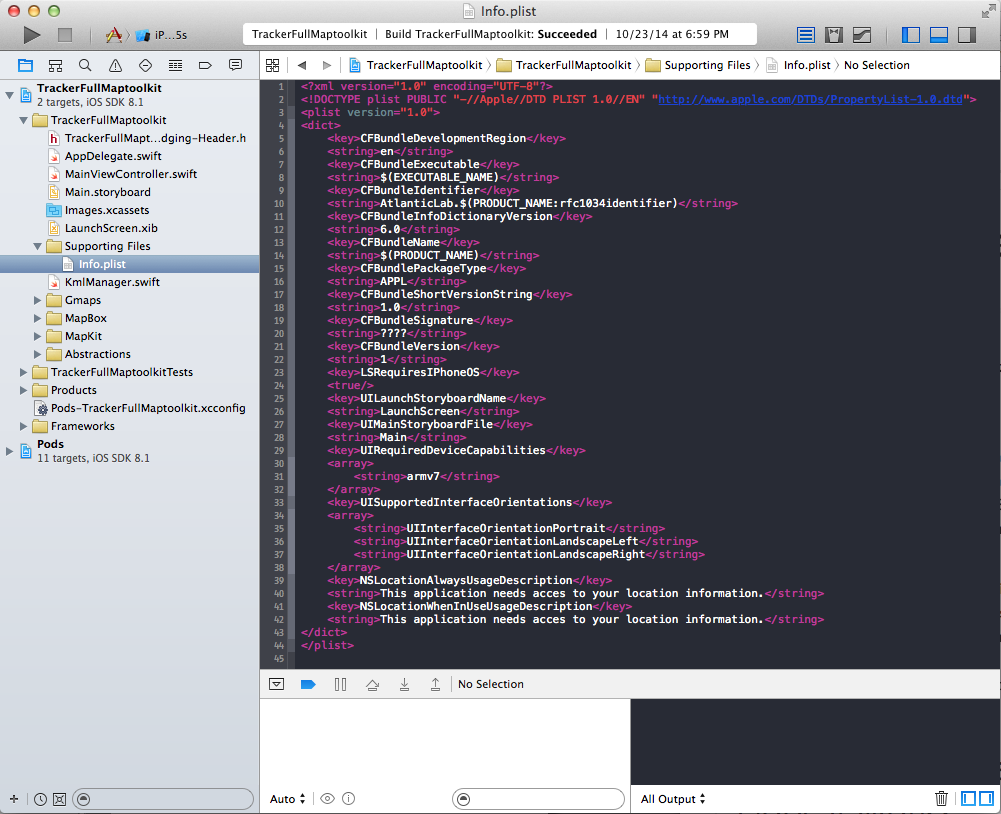Open the bridging header .h file
Image resolution: width=1001 pixels, height=814 pixels.
click(155, 139)
